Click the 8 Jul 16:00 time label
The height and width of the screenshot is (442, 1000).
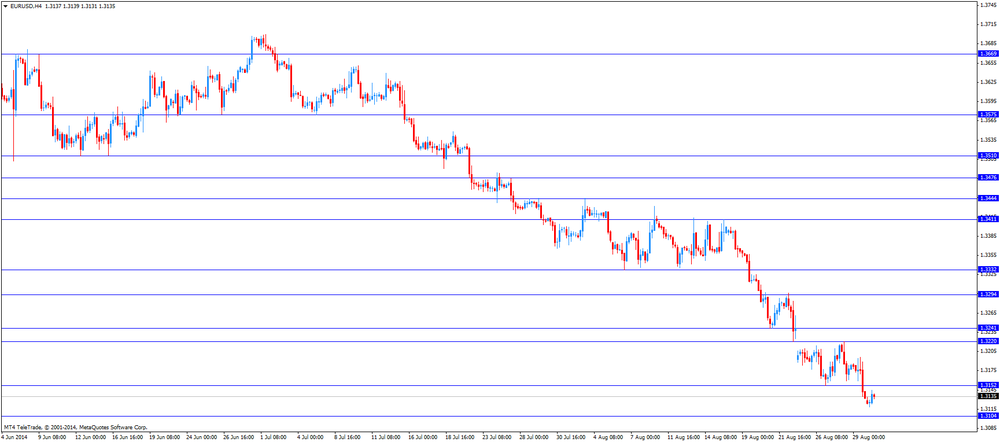tap(348, 438)
